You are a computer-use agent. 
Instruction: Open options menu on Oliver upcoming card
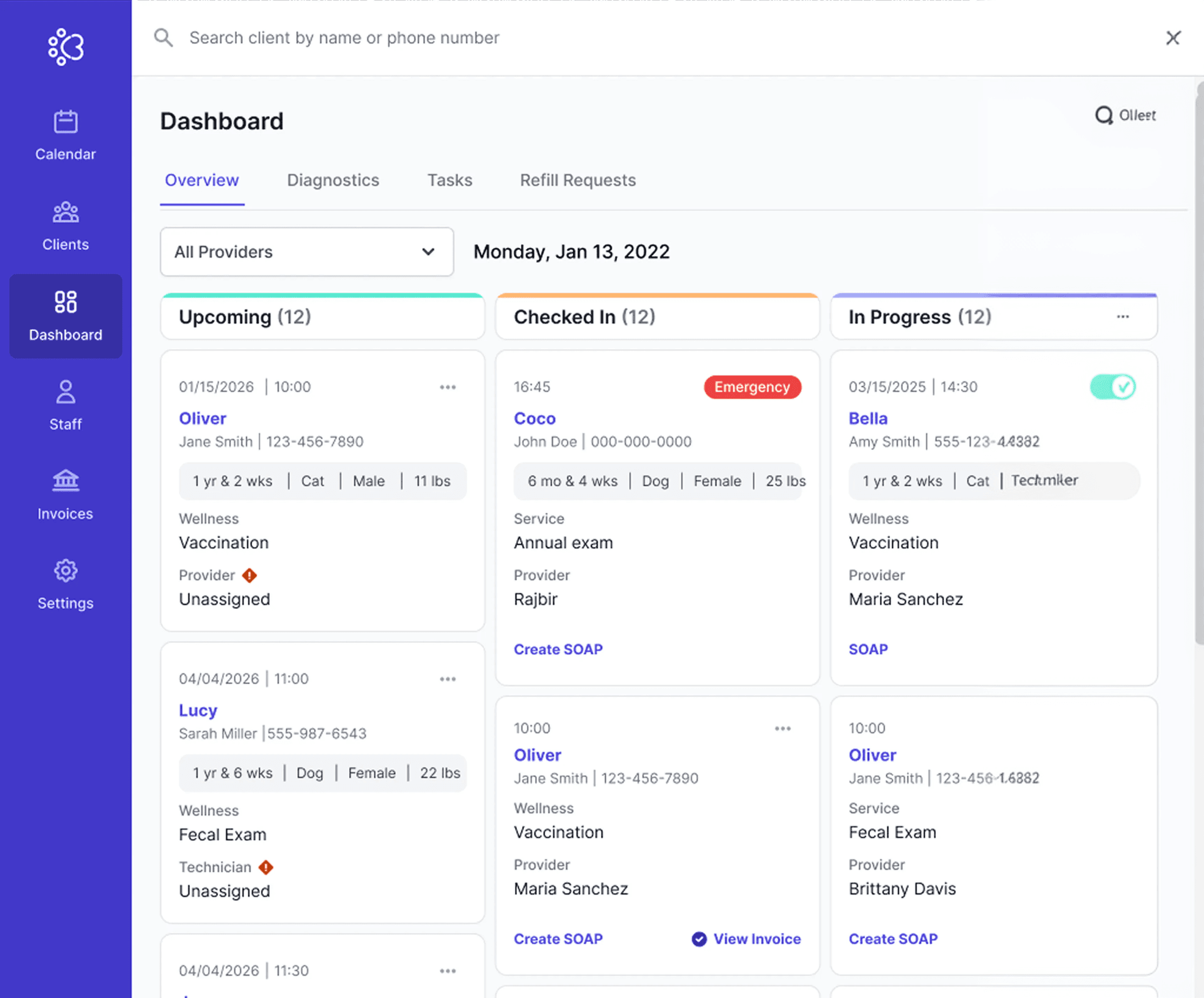[x=448, y=387]
